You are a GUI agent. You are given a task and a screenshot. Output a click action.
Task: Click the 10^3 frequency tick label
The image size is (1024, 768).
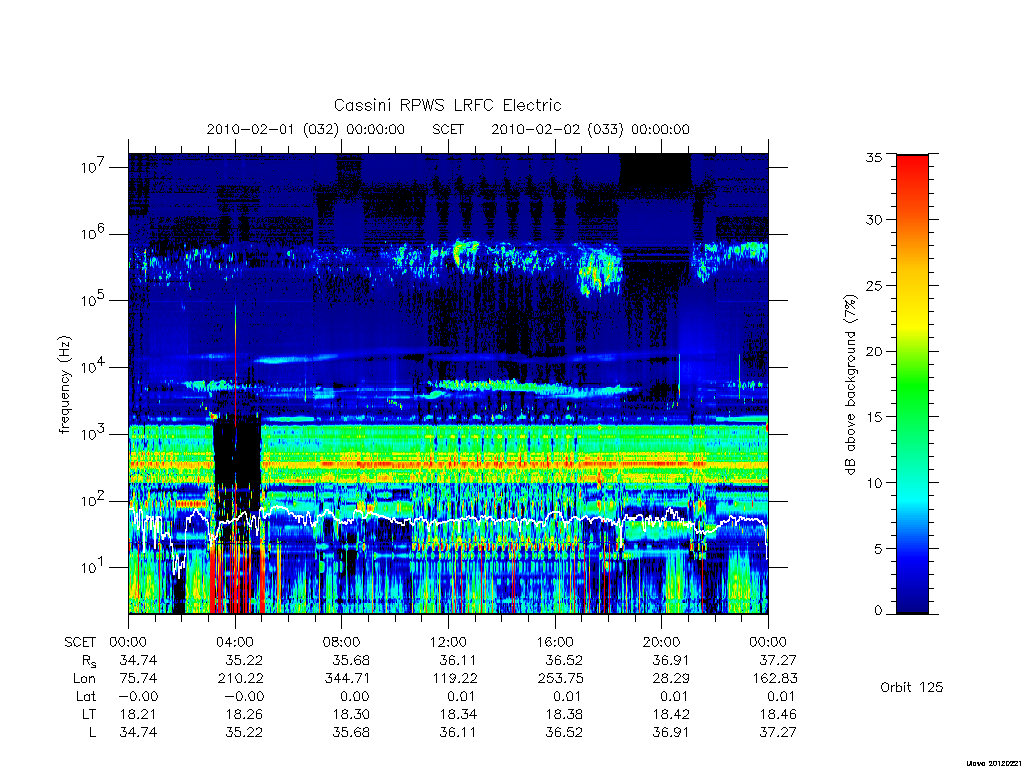[x=93, y=434]
